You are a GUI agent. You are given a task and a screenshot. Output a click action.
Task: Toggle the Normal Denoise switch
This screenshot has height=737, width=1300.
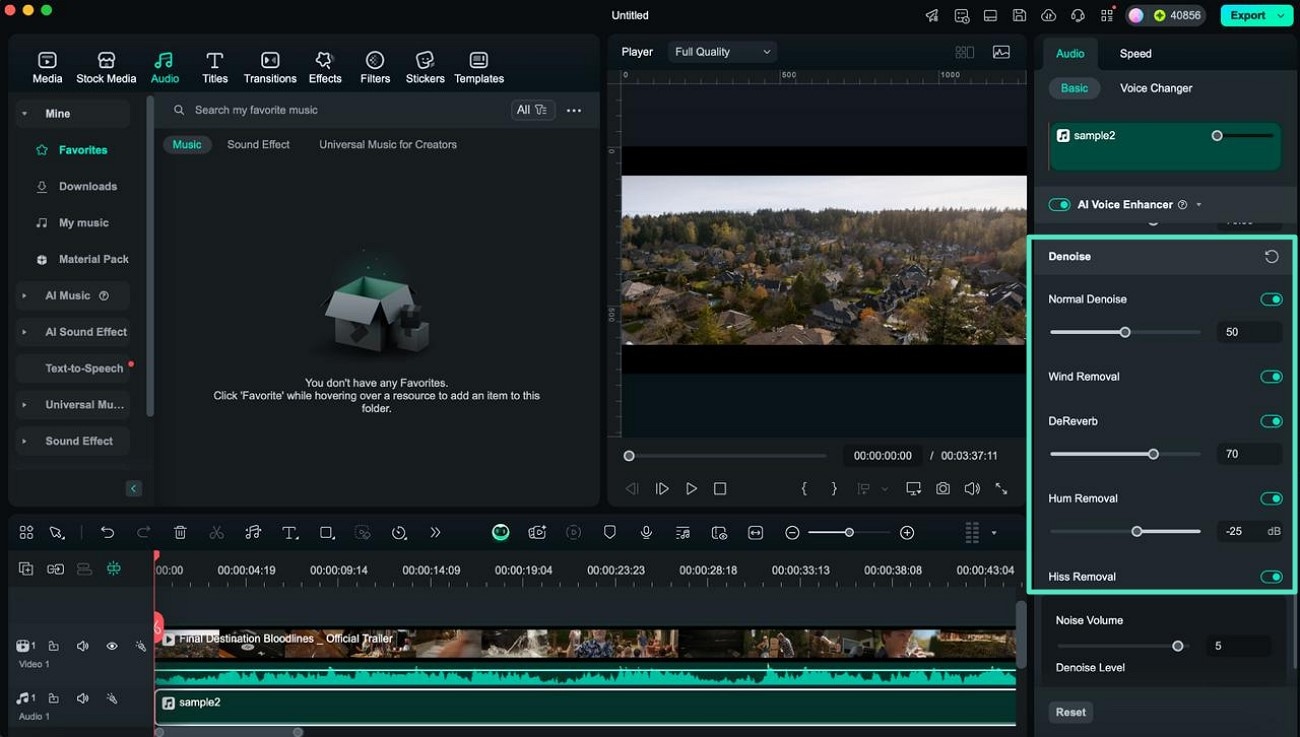click(1271, 300)
